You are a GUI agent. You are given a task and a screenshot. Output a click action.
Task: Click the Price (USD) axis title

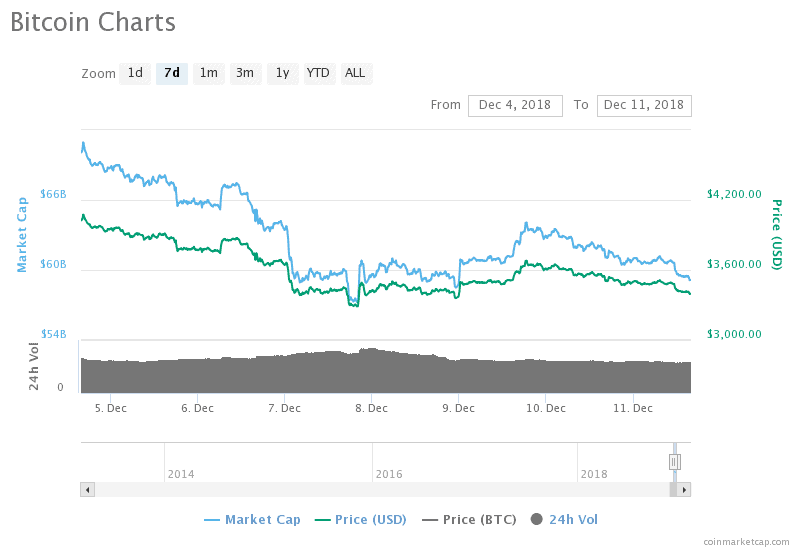777,235
